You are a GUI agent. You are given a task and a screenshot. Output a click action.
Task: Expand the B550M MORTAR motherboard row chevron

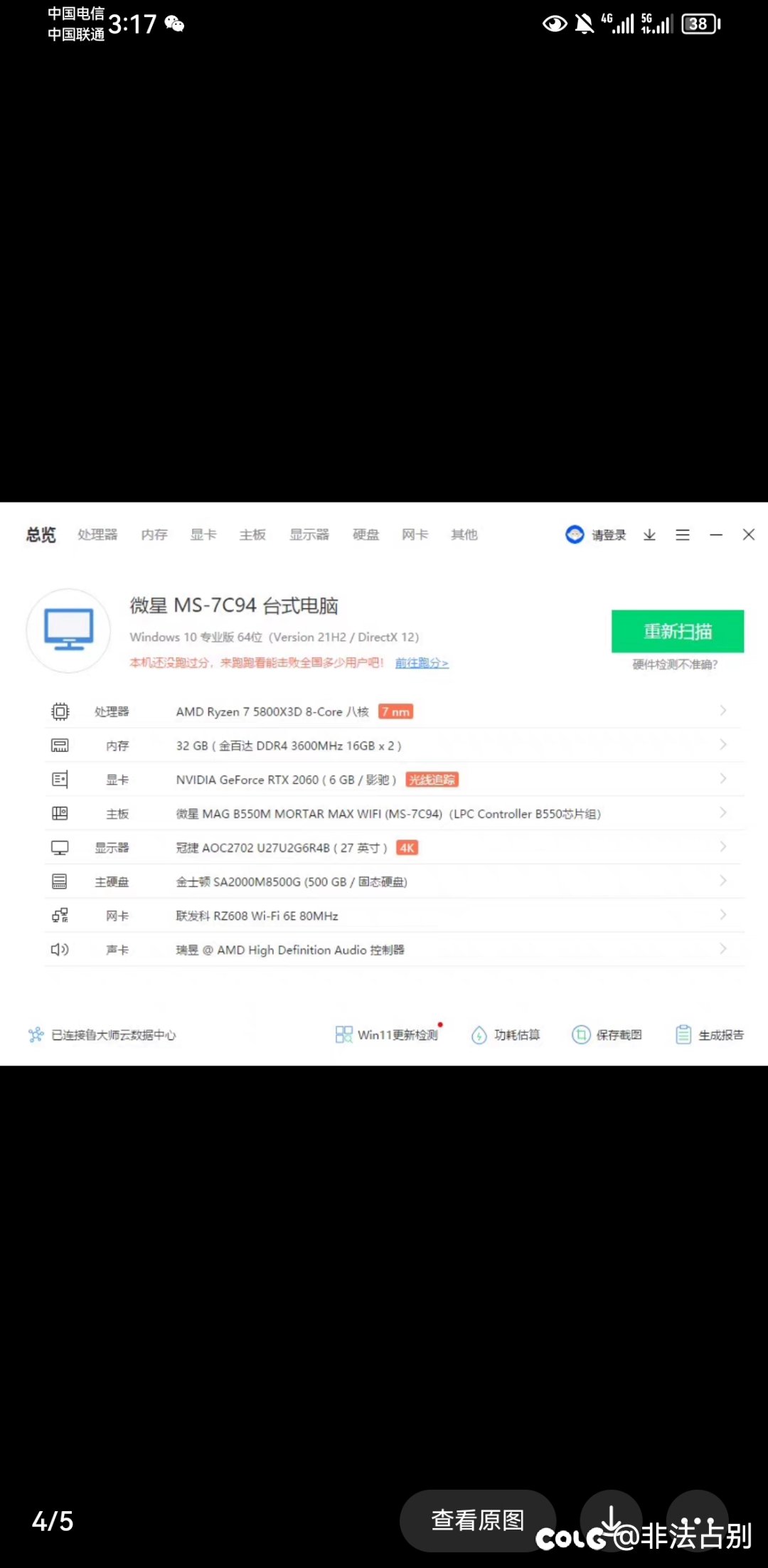[723, 812]
